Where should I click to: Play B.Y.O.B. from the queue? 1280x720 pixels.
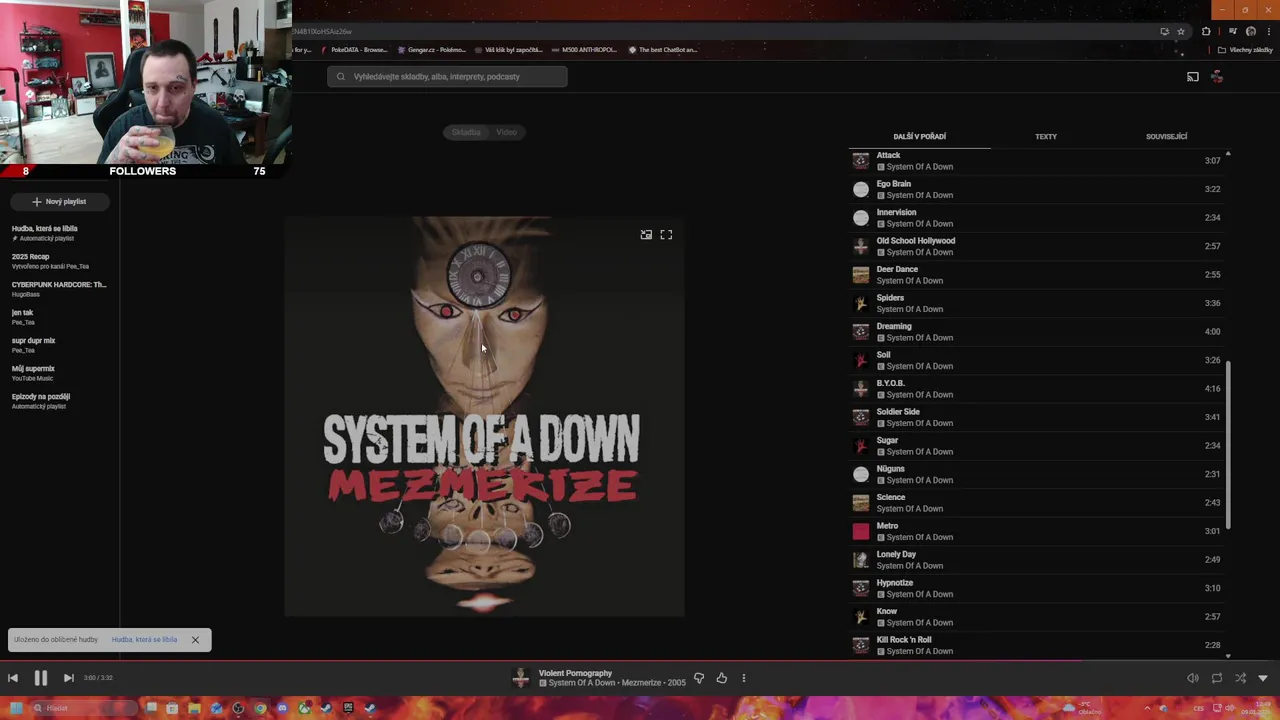1038,389
